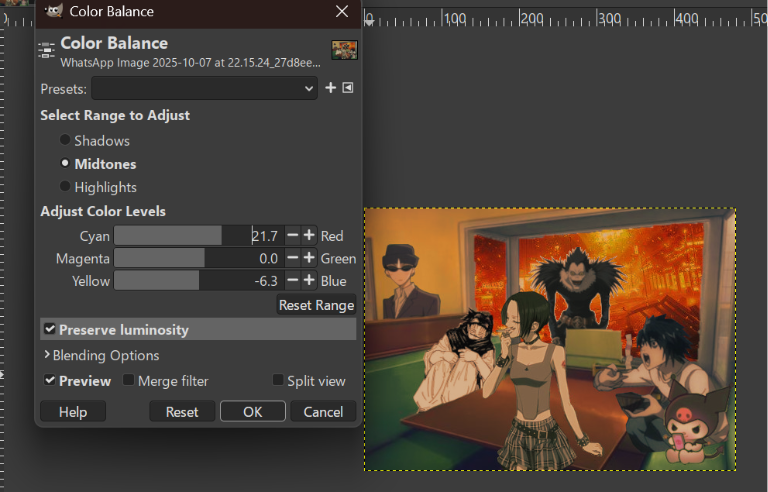Viewport: 768px width, 492px height.
Task: Select the Midtones range option
Action: (66, 164)
